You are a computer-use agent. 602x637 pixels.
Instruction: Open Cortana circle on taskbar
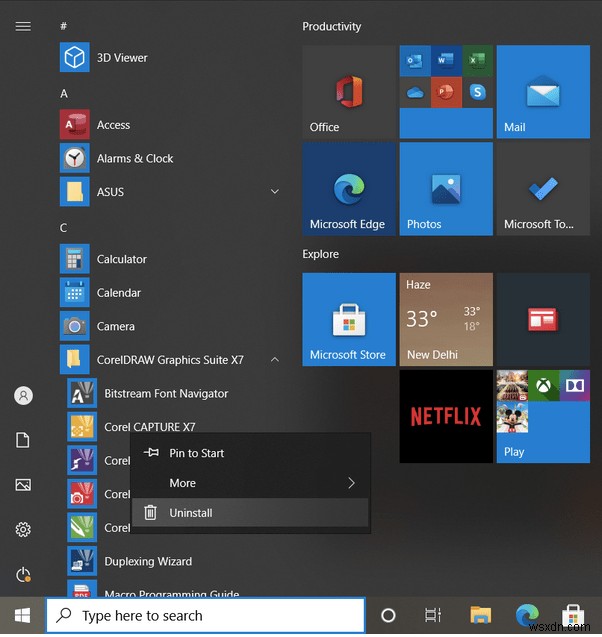point(388,615)
